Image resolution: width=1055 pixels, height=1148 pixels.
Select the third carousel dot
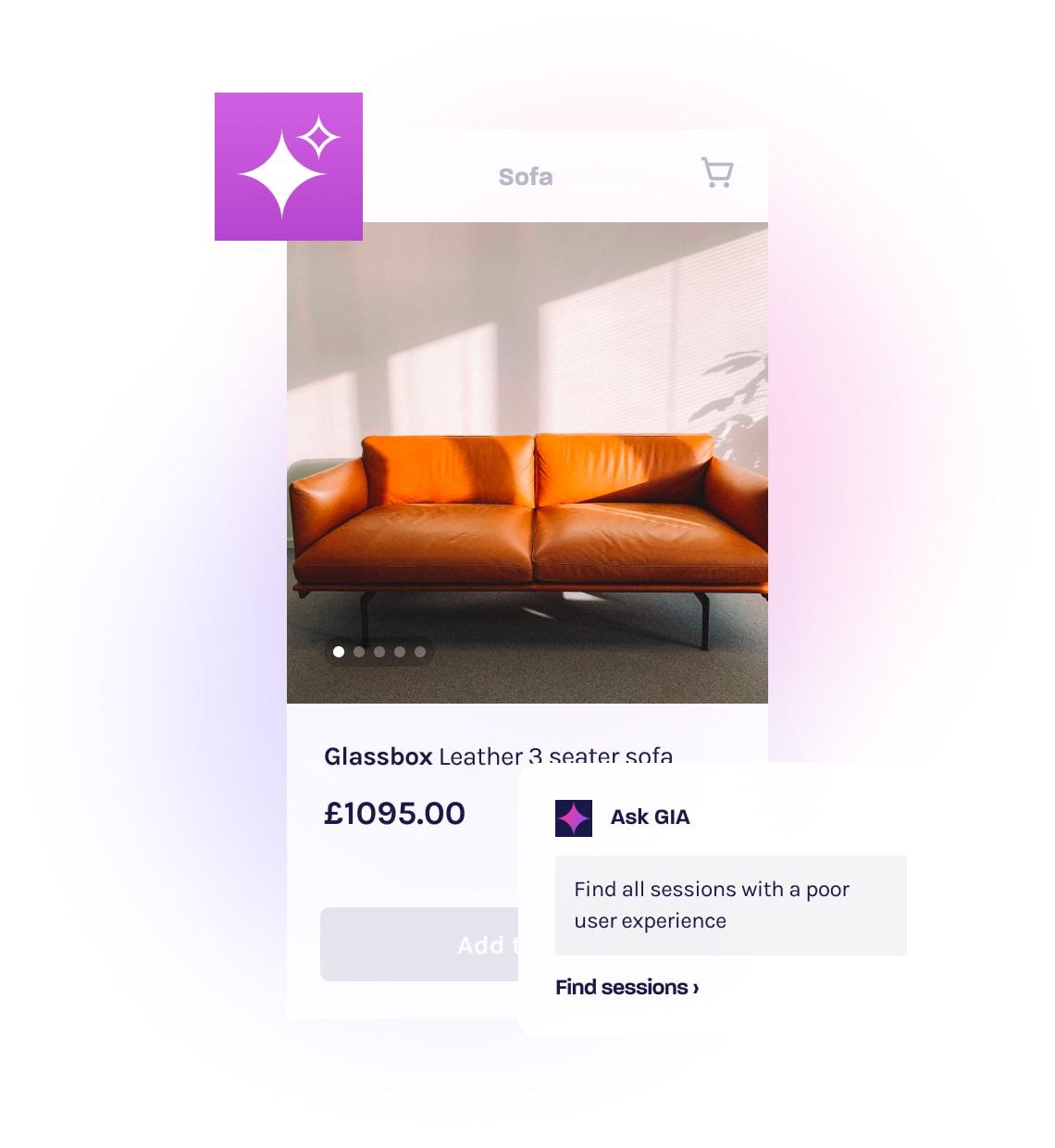pos(379,652)
